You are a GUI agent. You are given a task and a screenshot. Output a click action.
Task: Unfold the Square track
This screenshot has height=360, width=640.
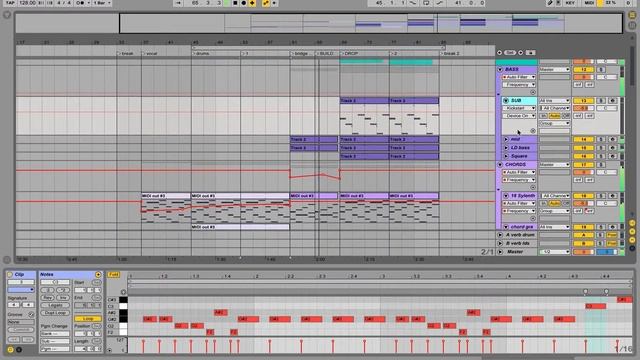tap(506, 156)
